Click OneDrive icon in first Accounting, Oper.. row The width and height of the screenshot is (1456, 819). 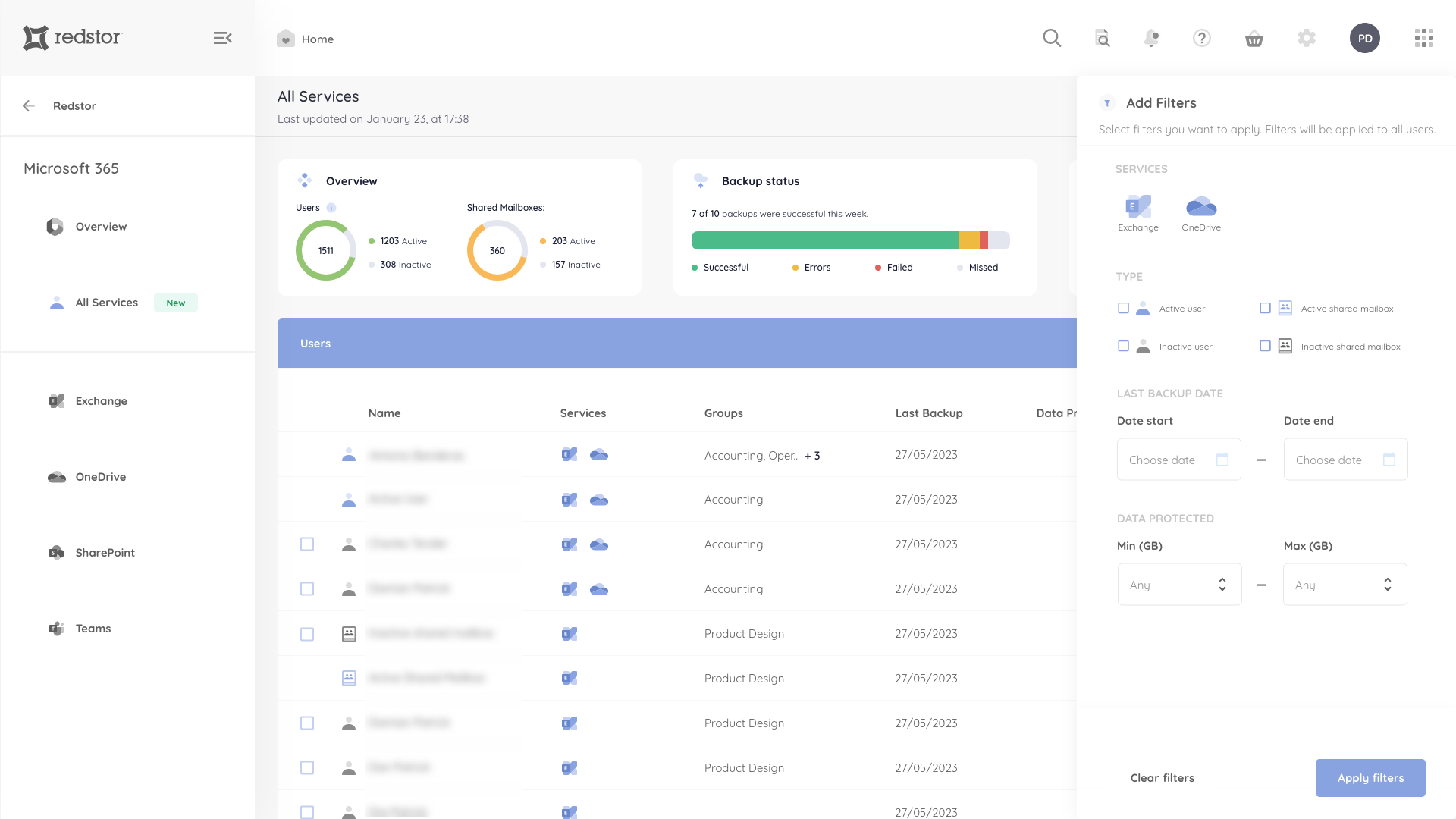pyautogui.click(x=599, y=455)
